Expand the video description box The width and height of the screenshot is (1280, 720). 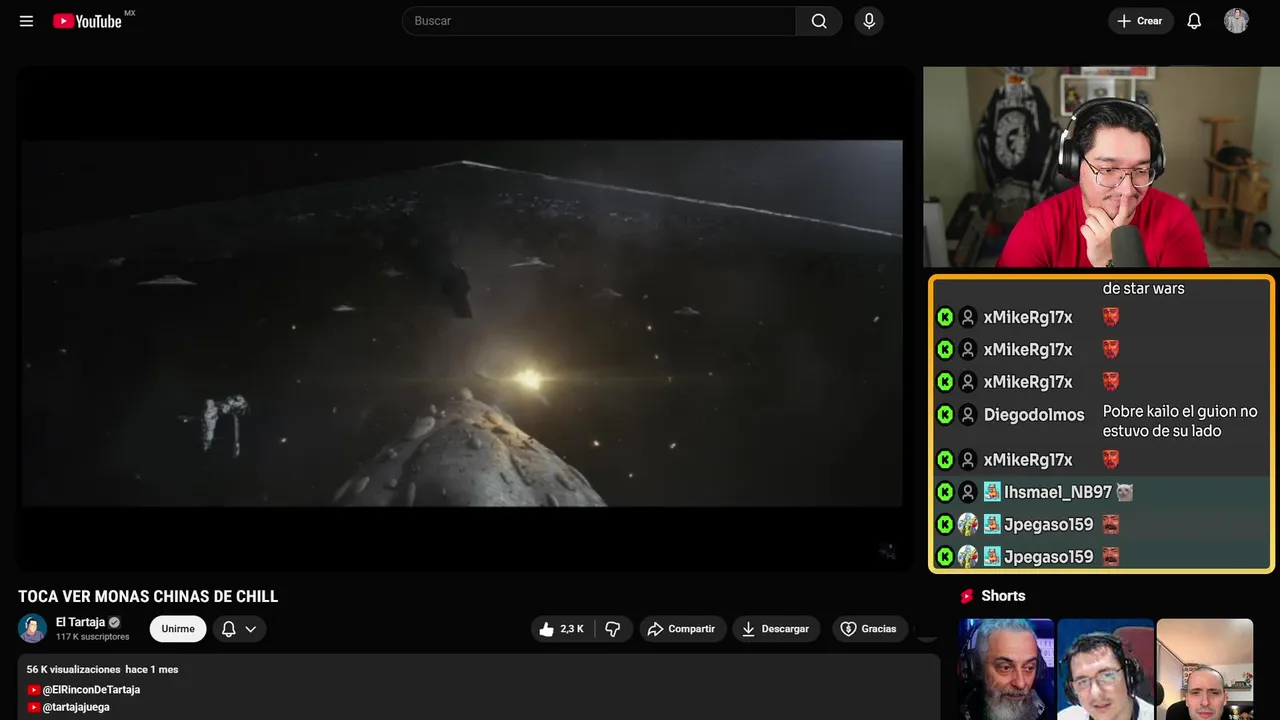point(479,687)
